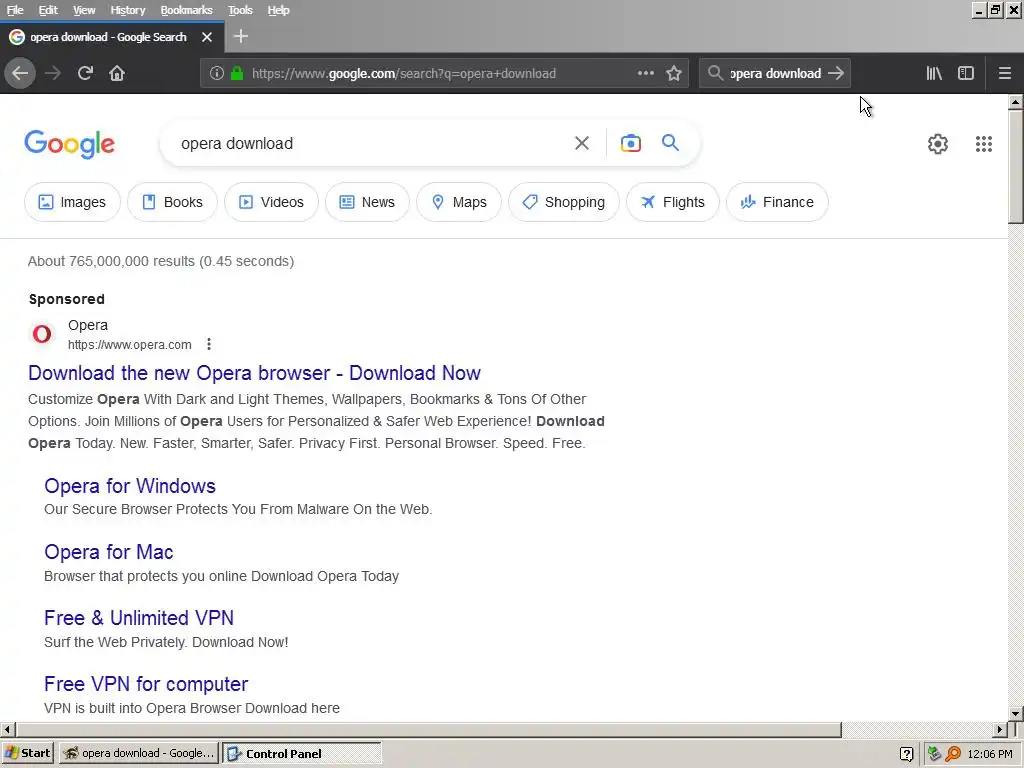Click the opera download taskbar button

point(138,753)
